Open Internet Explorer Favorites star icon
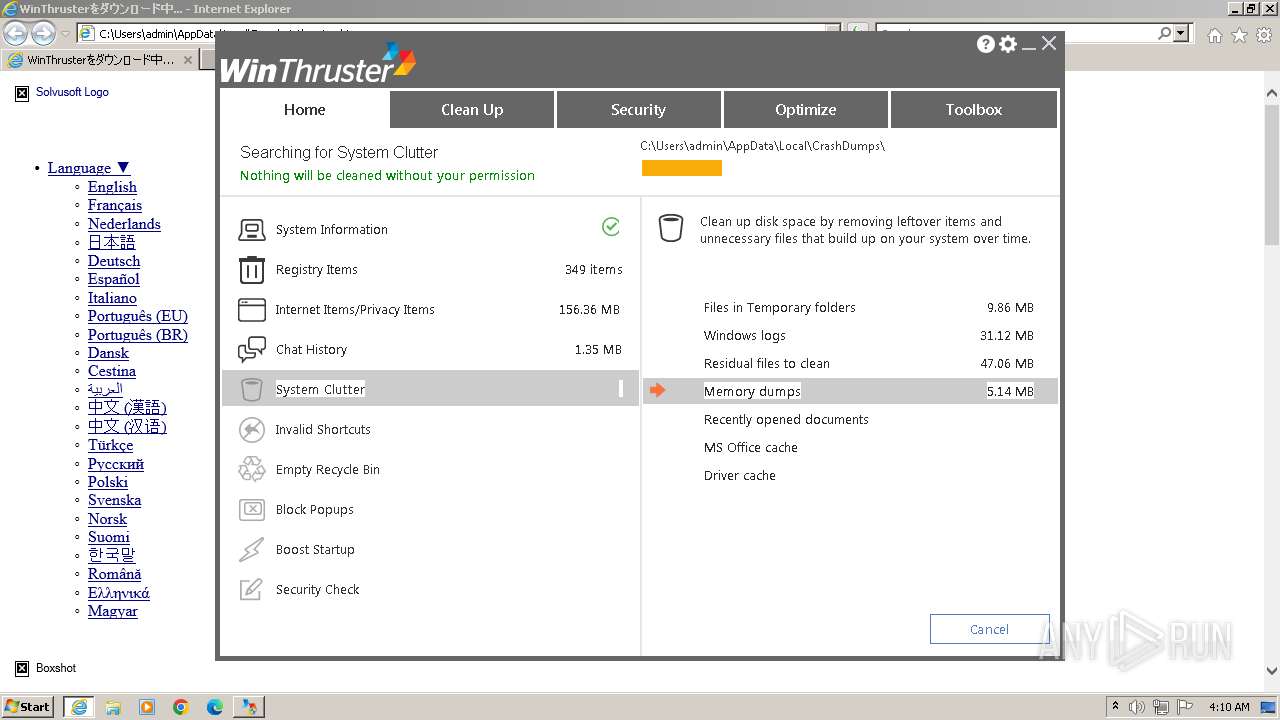 pyautogui.click(x=1239, y=35)
